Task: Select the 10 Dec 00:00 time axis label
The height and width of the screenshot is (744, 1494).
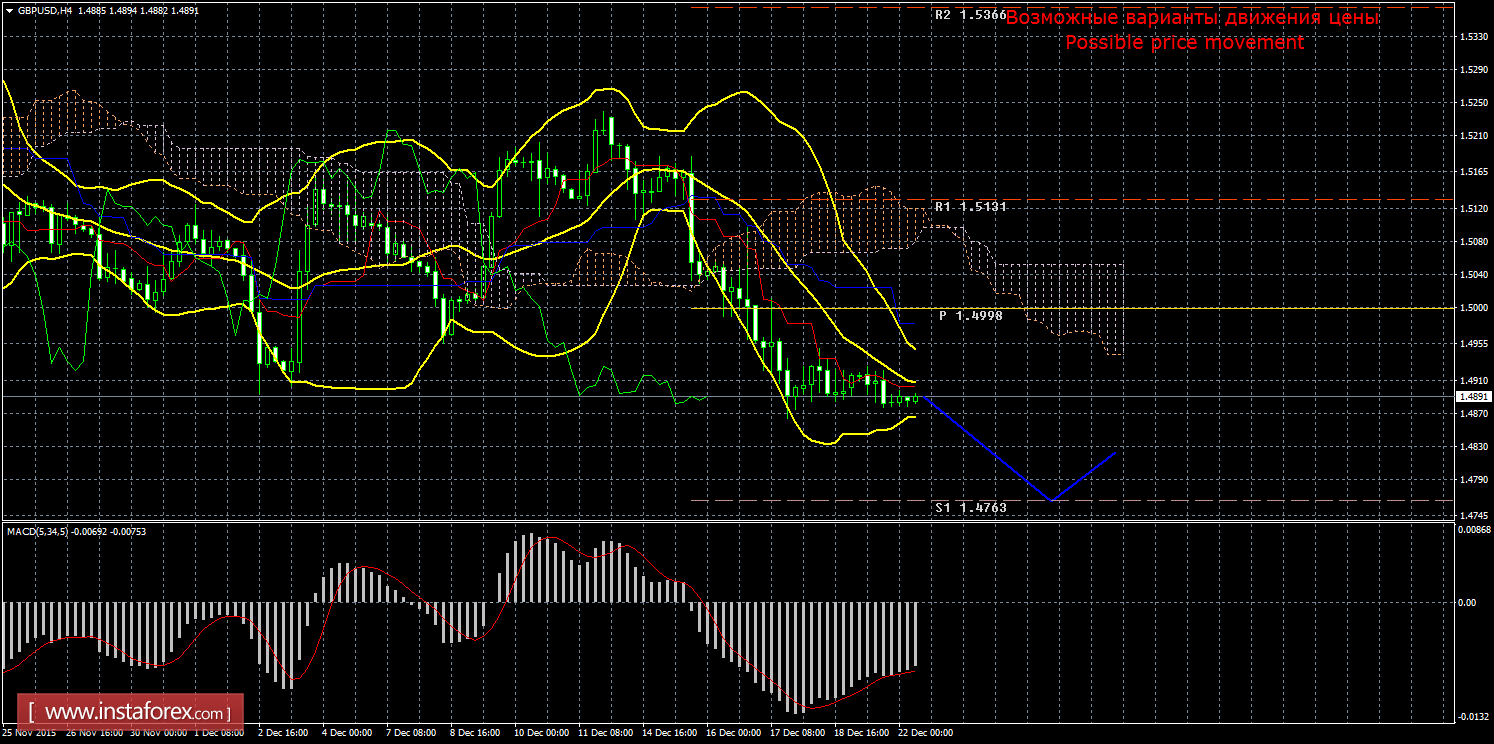Action: click(x=540, y=733)
